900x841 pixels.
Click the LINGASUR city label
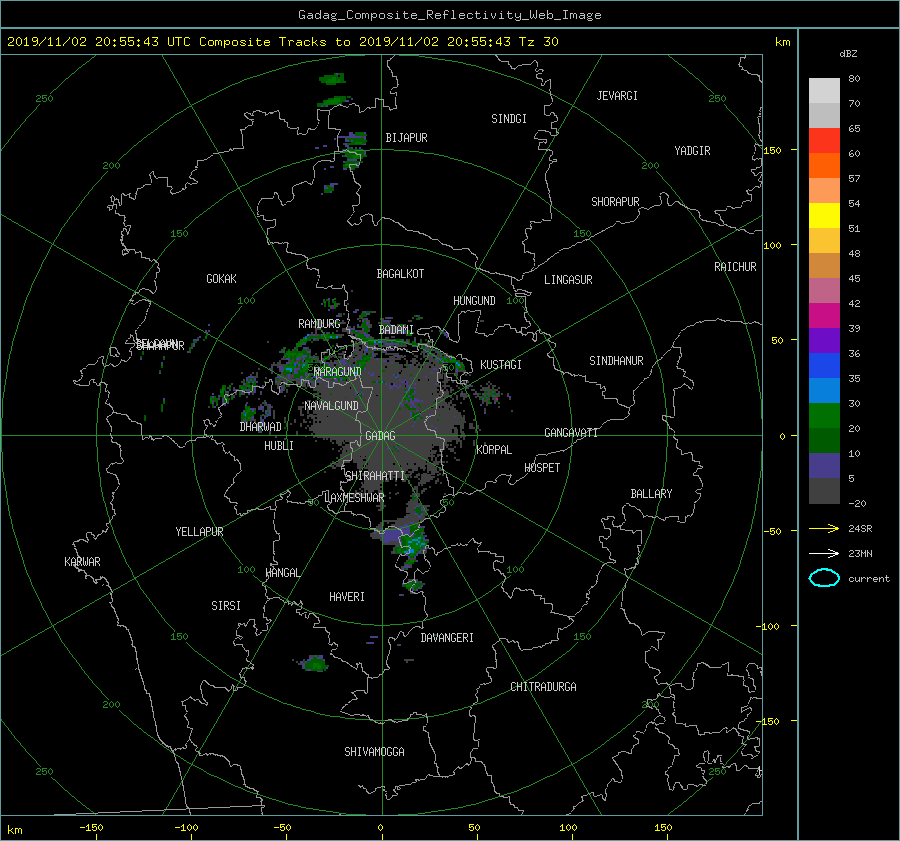568,280
